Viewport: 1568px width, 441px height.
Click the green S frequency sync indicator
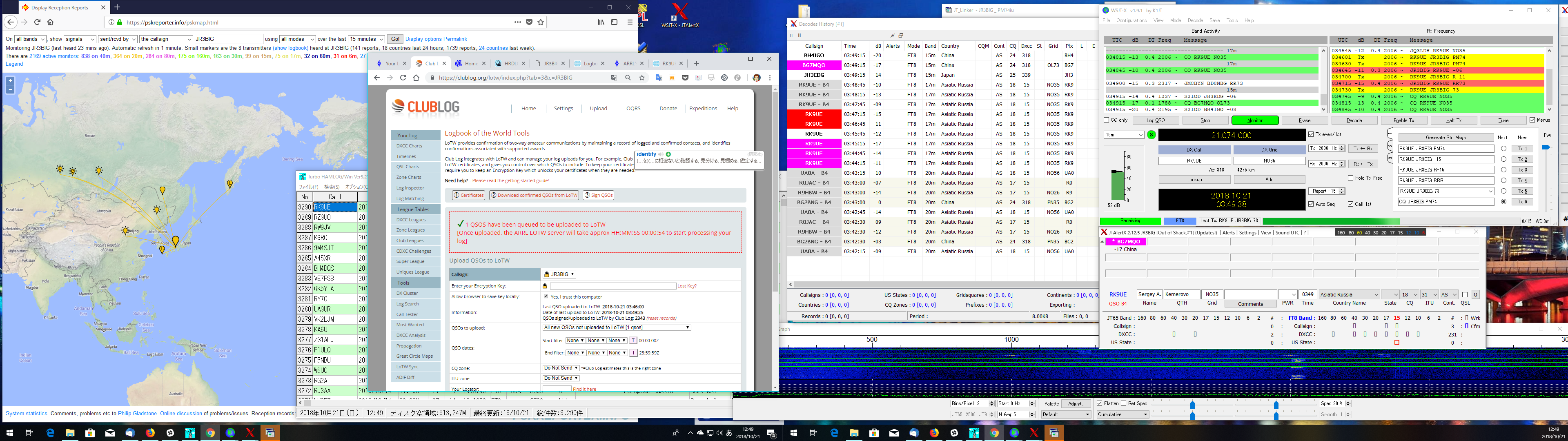[1151, 135]
